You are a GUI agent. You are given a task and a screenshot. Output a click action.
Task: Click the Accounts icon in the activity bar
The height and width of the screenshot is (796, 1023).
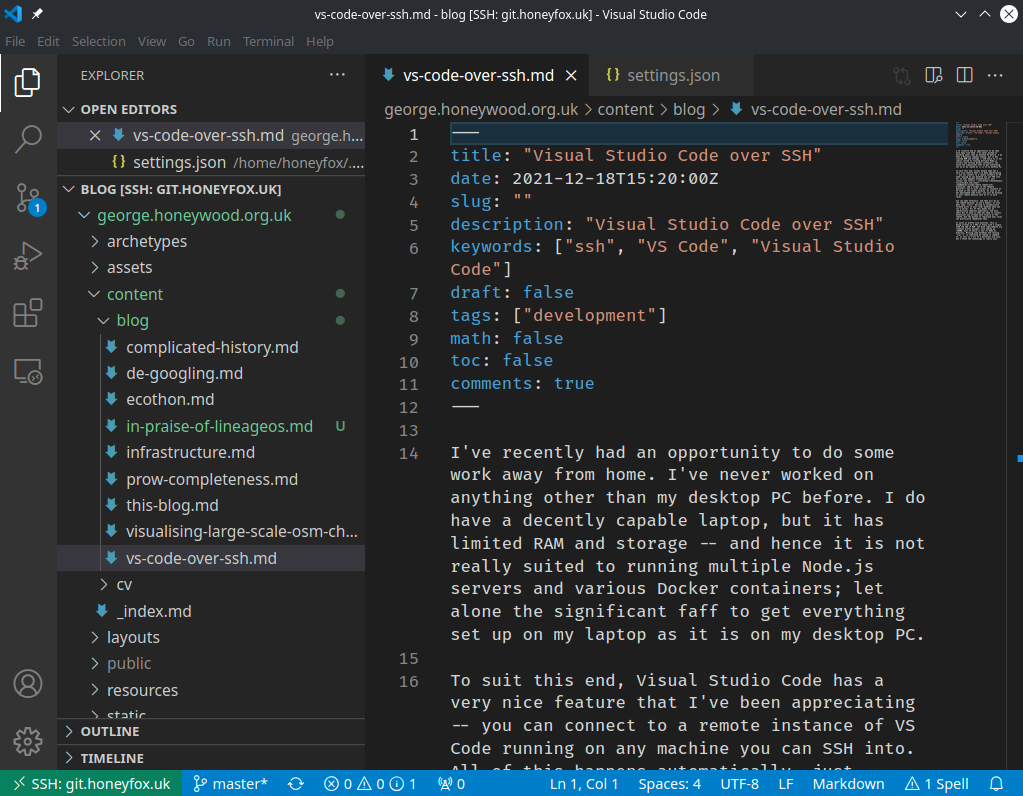click(x=27, y=684)
